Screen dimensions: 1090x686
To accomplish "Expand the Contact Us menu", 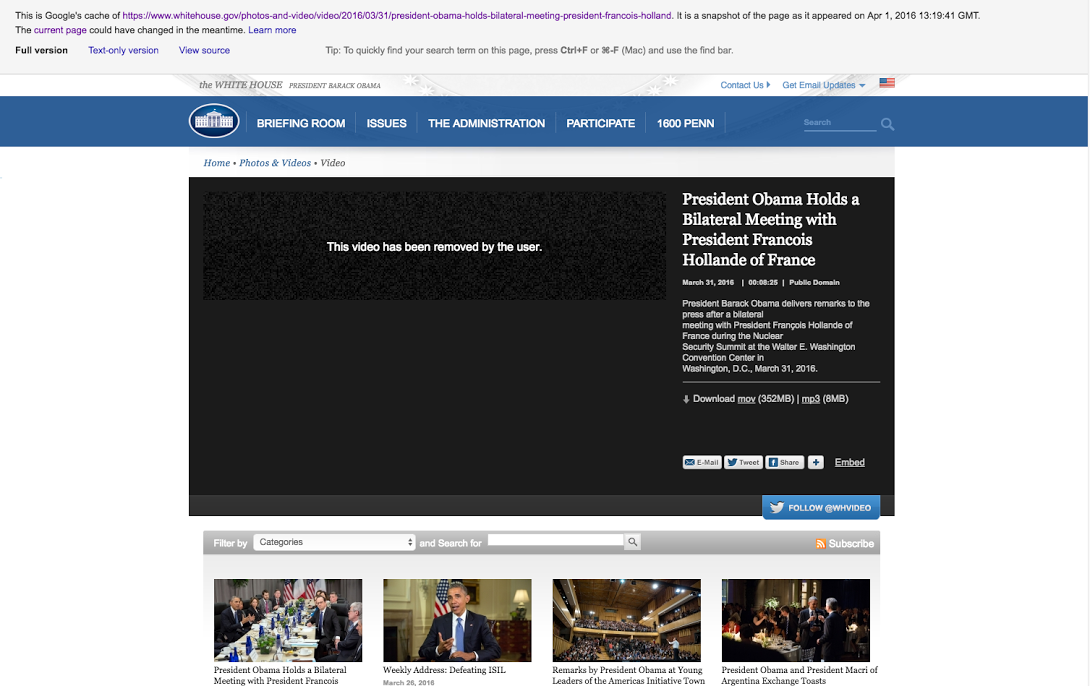I will click(745, 85).
